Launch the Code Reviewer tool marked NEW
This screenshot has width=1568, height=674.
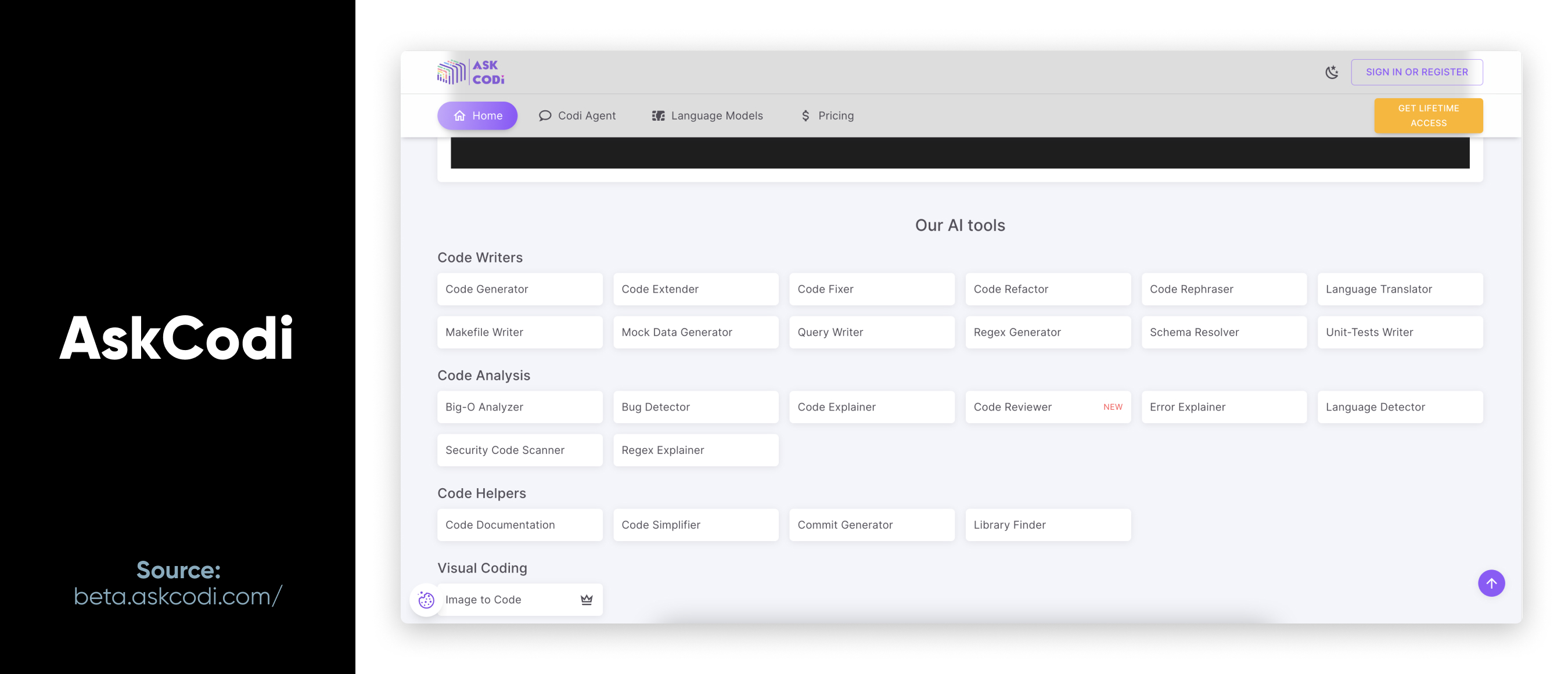point(1048,407)
